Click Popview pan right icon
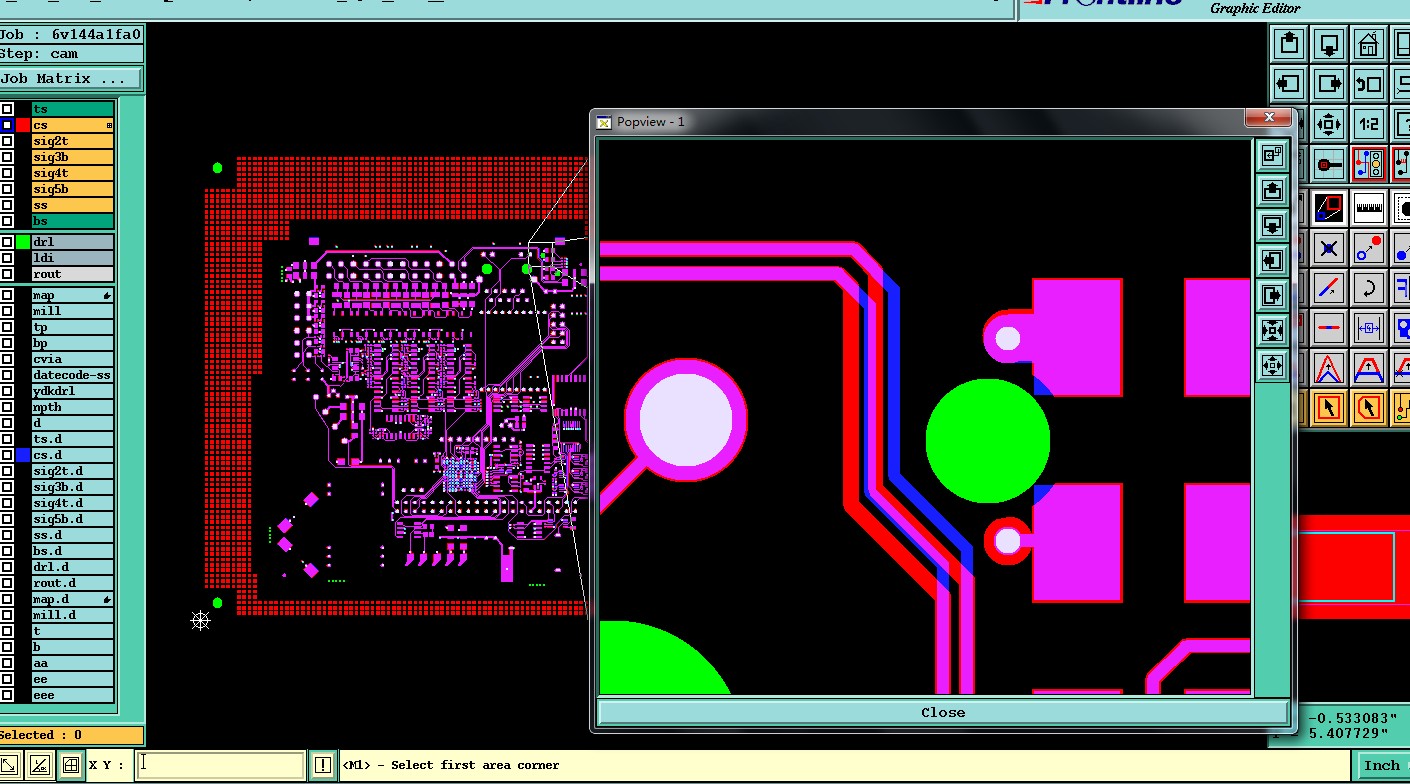Image resolution: width=1410 pixels, height=784 pixels. point(1272,295)
